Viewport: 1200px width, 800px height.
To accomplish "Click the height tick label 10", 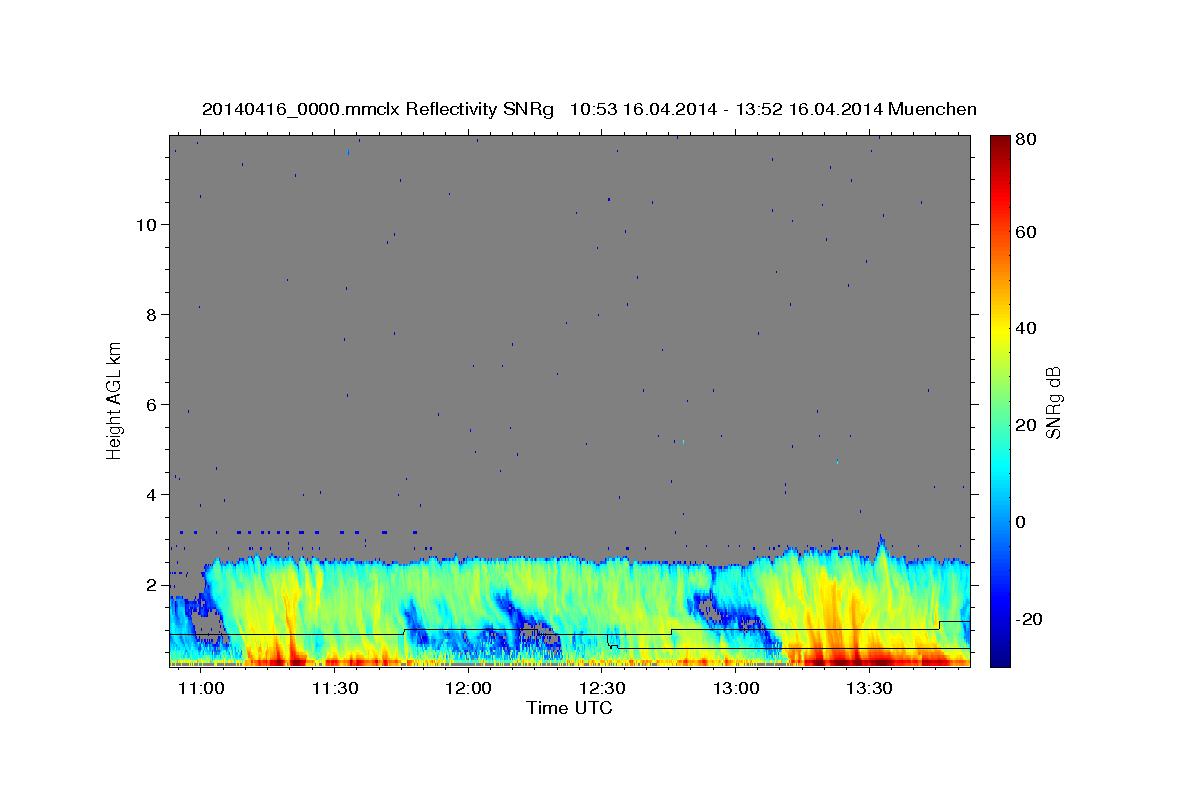I will (148, 224).
